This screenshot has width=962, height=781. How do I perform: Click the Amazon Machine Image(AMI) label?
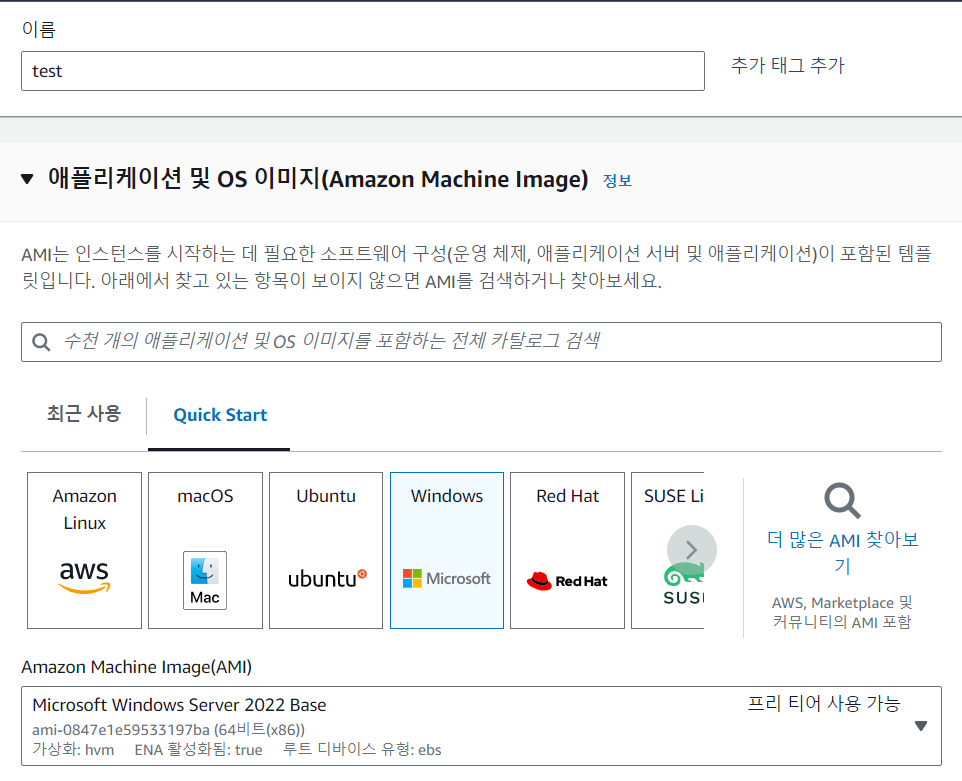[137, 667]
